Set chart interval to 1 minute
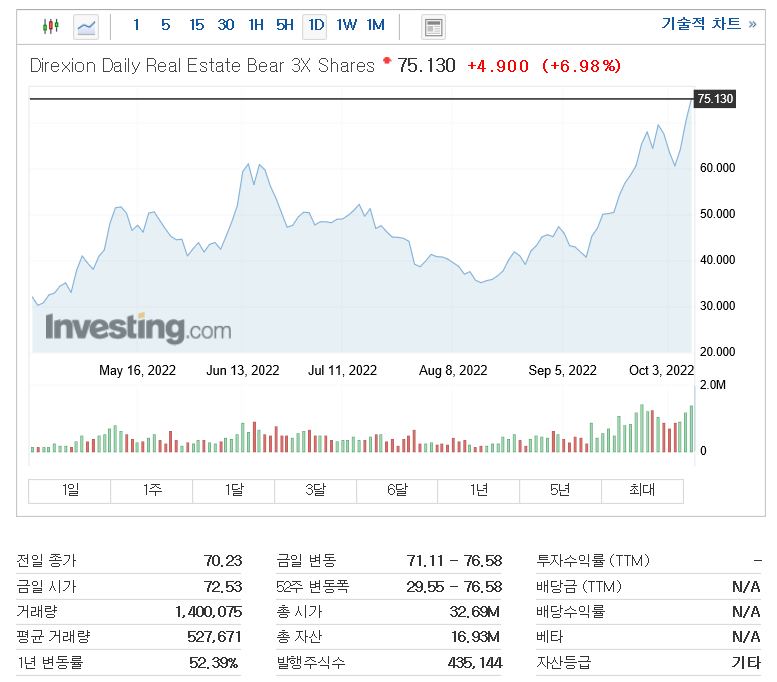Viewport: 777px width, 682px height. (136, 25)
